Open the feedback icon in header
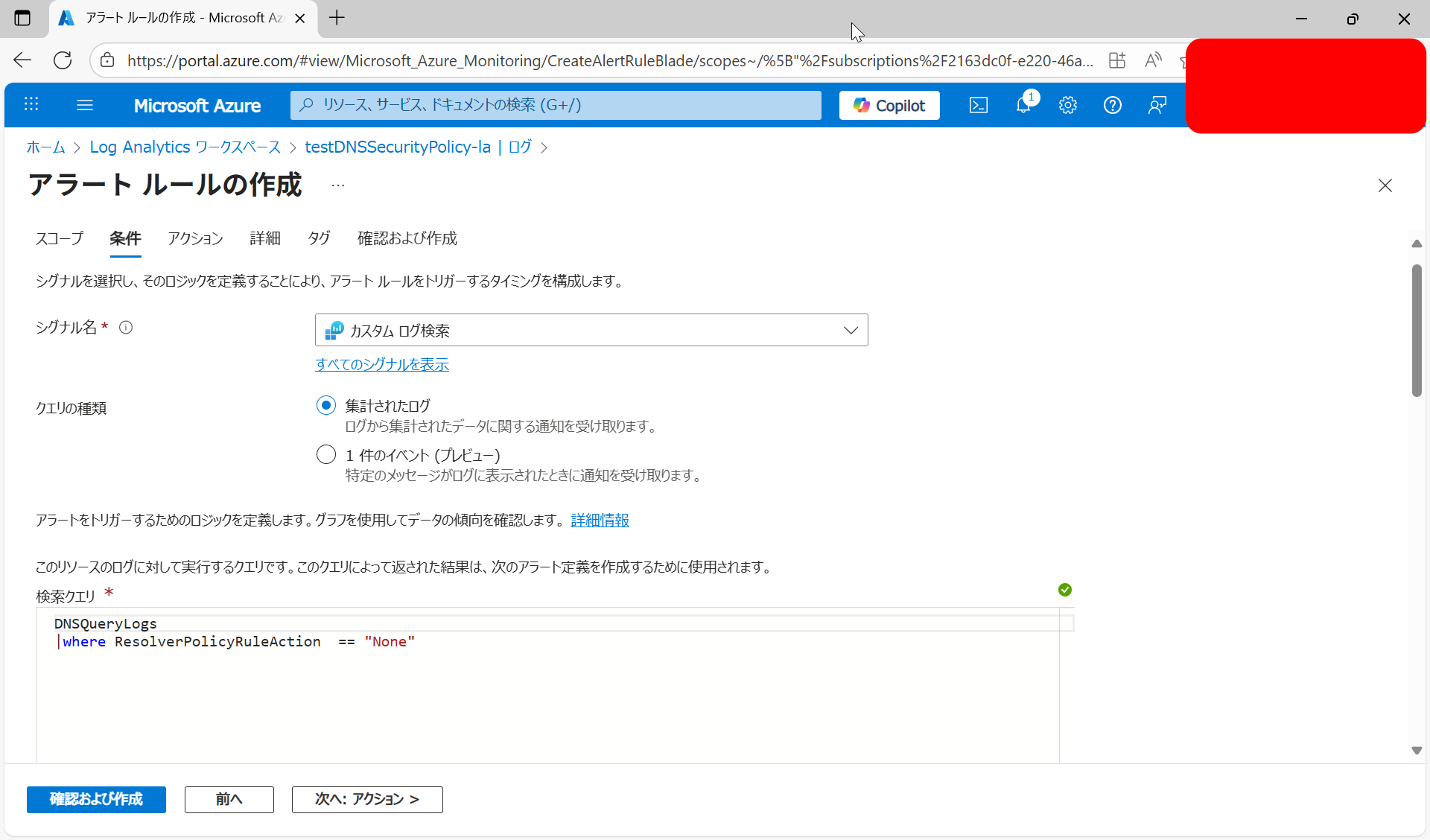The height and width of the screenshot is (840, 1430). [1157, 105]
